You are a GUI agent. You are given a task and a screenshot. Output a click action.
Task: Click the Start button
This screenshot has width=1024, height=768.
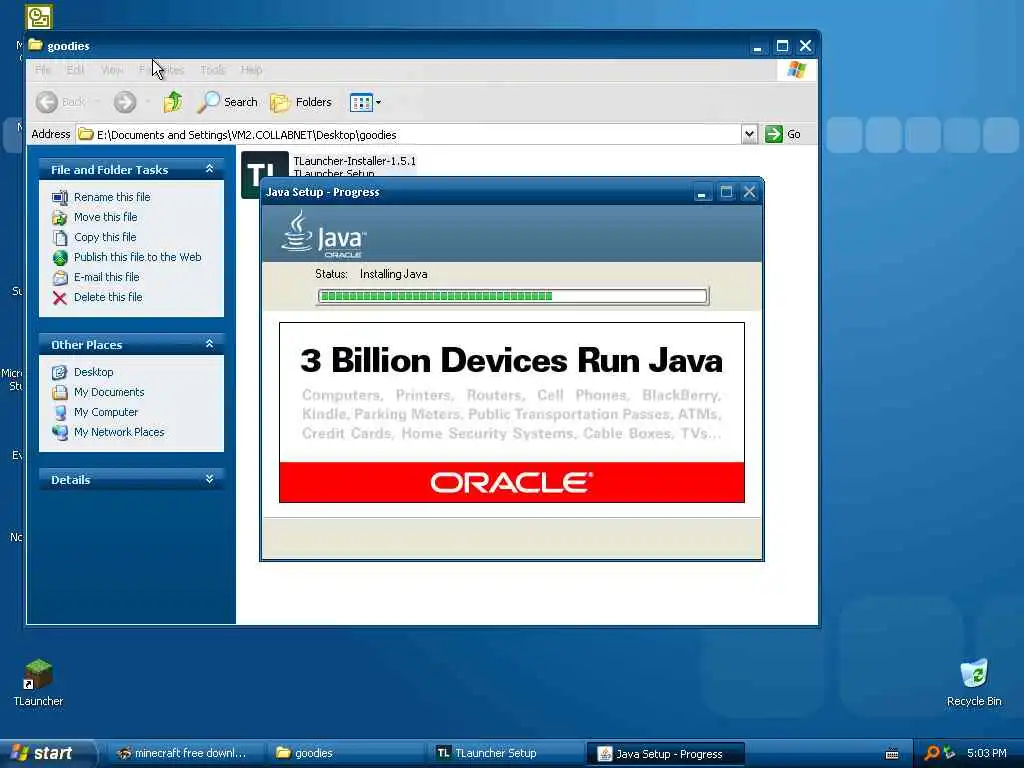46,753
